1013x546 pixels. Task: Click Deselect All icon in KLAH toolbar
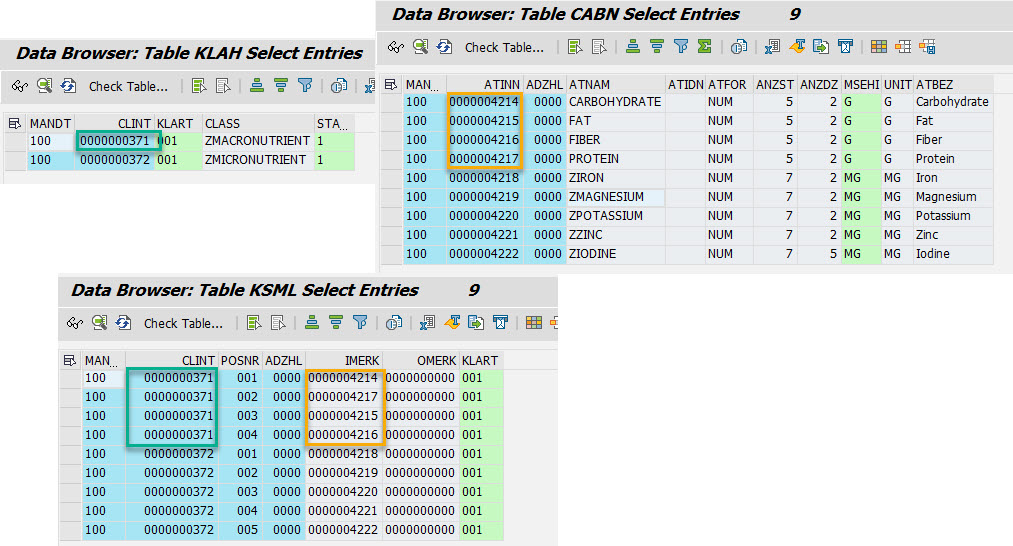(224, 85)
